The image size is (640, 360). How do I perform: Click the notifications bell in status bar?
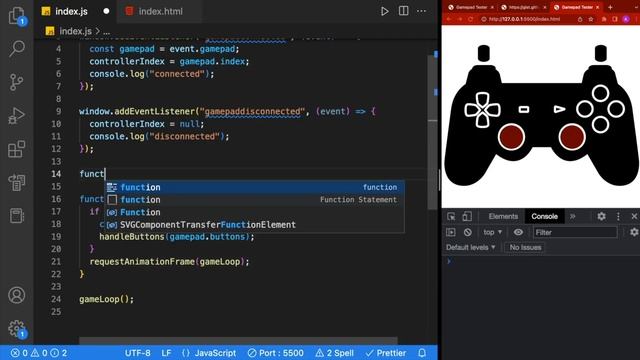[x=422, y=353]
